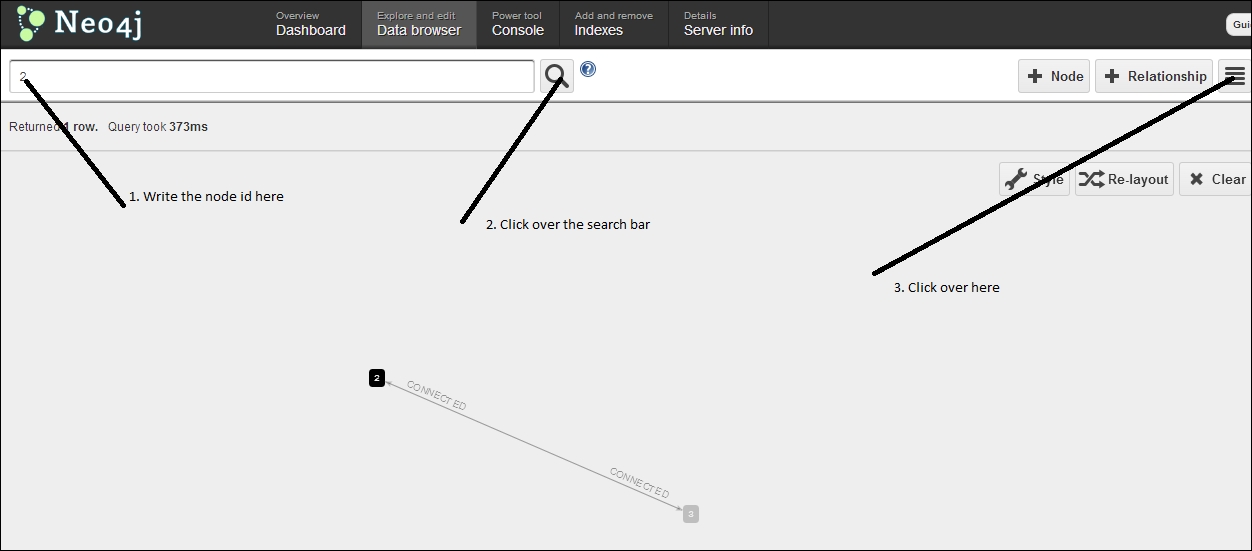Click the CONNECTED label nearest node 3
Screen dimensions: 1252x551
point(640,482)
